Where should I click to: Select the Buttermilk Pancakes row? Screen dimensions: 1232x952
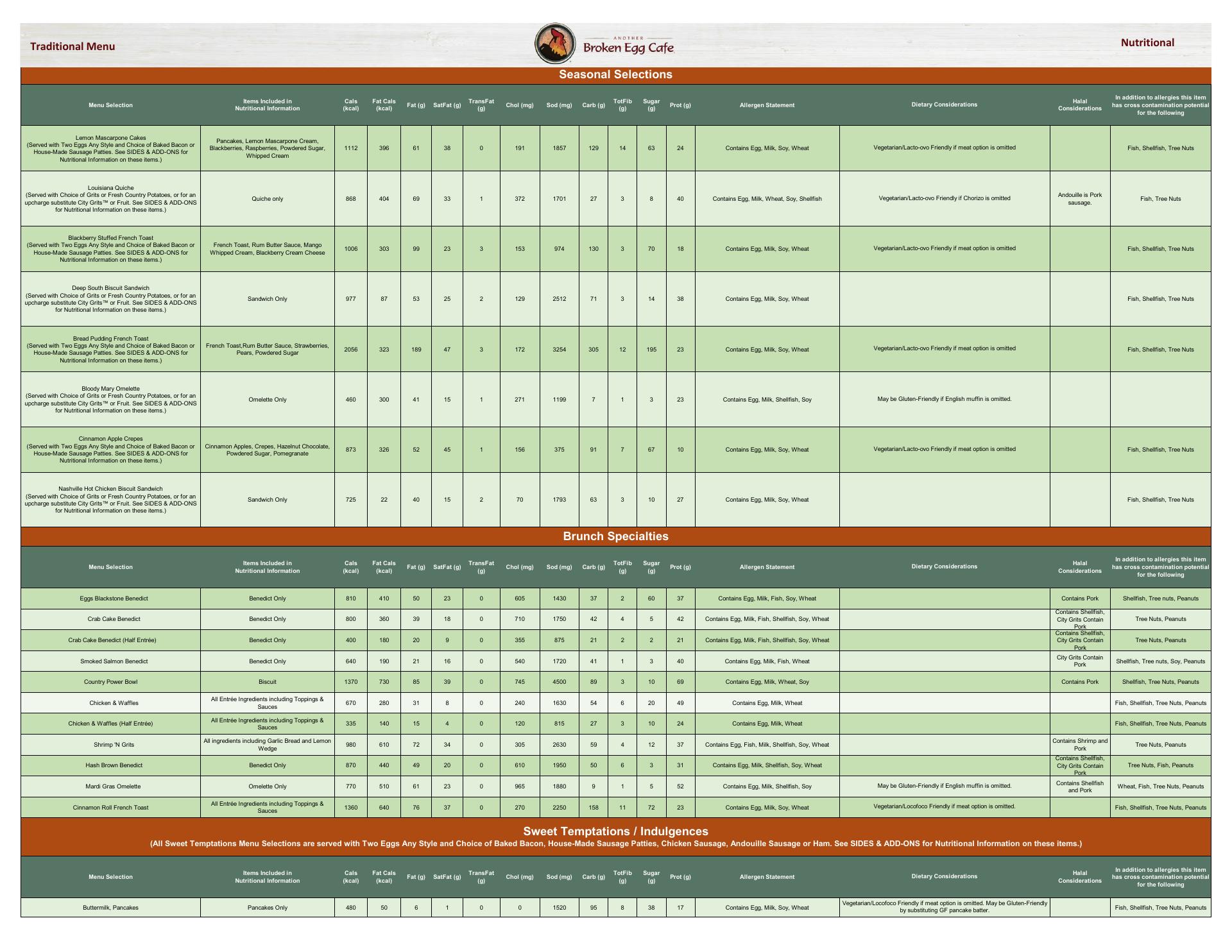pyautogui.click(x=110, y=908)
